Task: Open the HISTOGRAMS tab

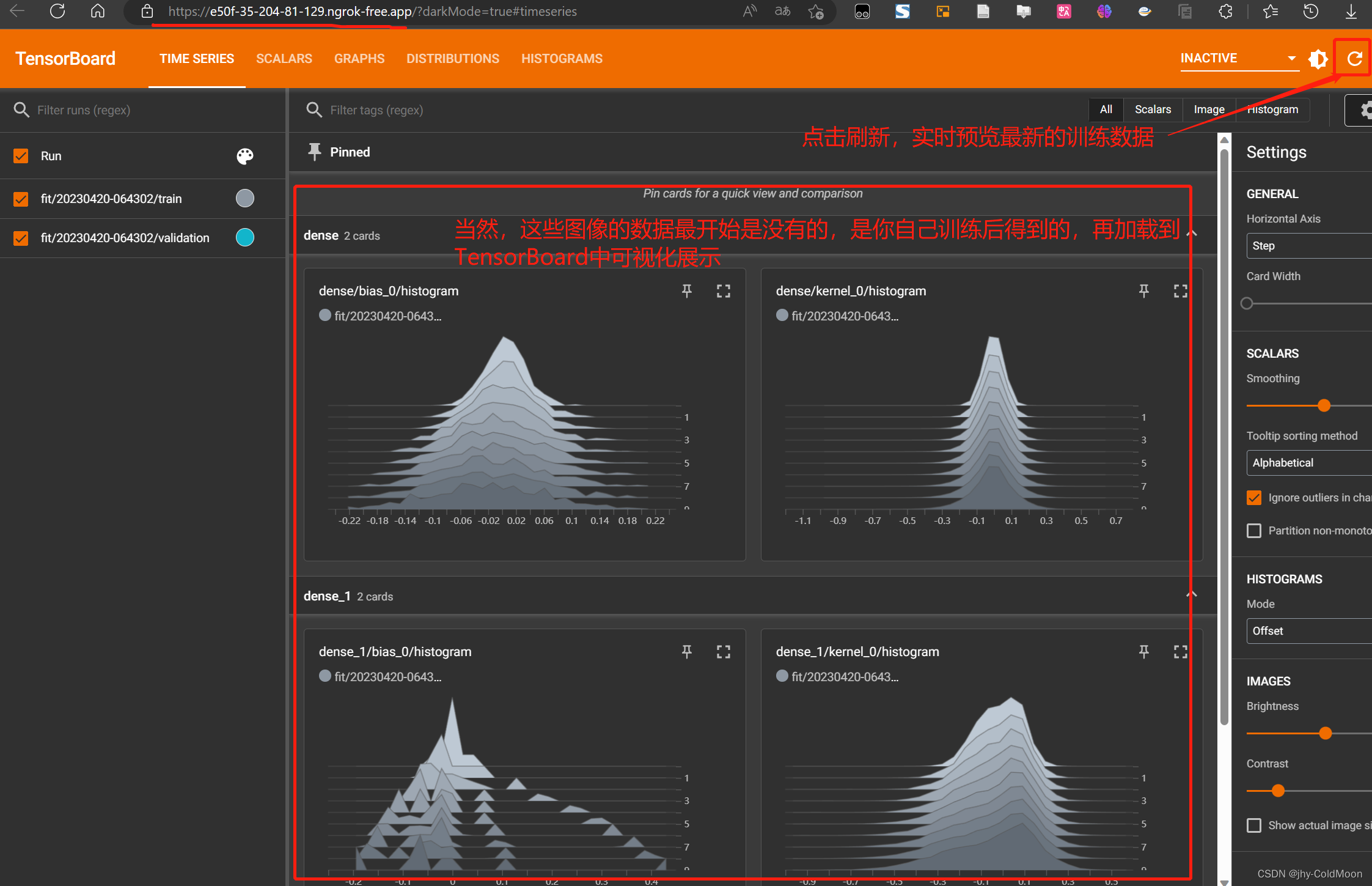Action: 562,59
